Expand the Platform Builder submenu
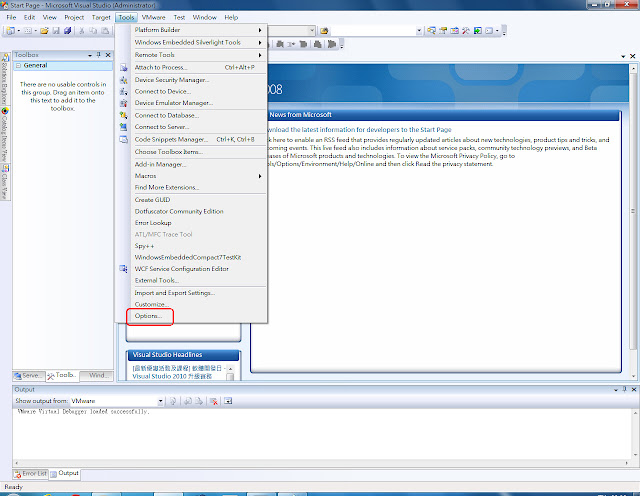Screen dimensions: 640x496 coord(260,30)
